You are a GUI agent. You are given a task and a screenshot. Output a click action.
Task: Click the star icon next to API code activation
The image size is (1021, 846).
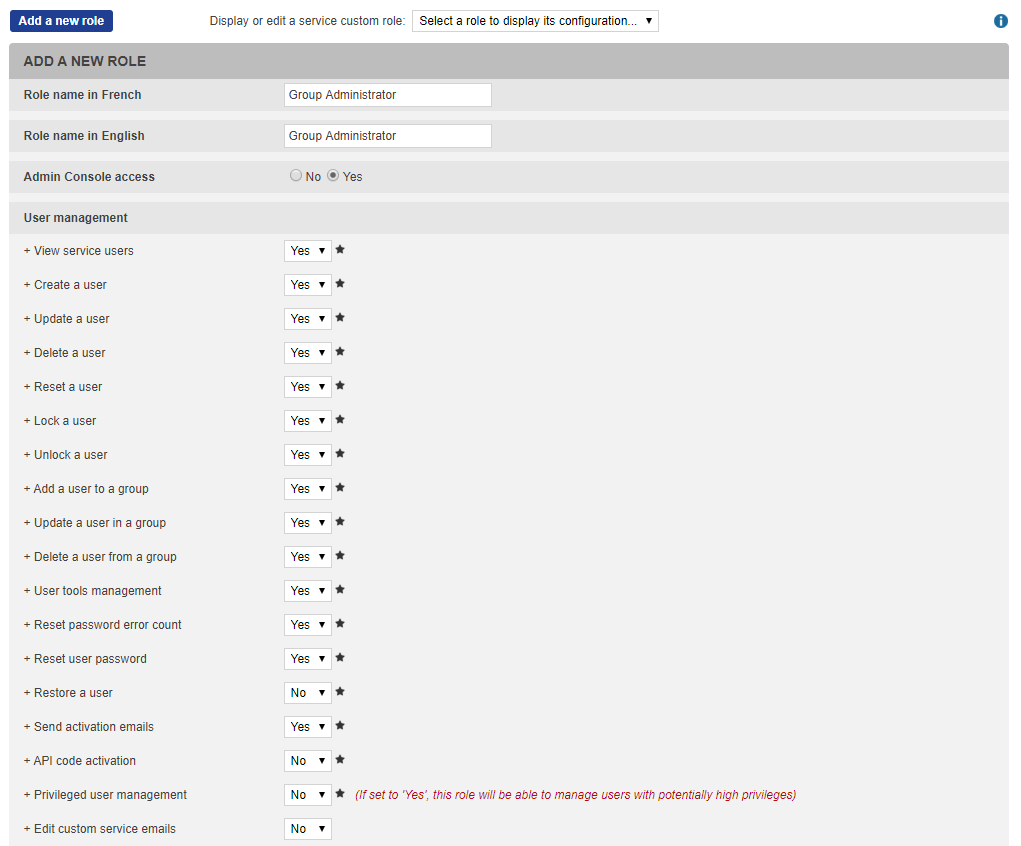(x=340, y=760)
